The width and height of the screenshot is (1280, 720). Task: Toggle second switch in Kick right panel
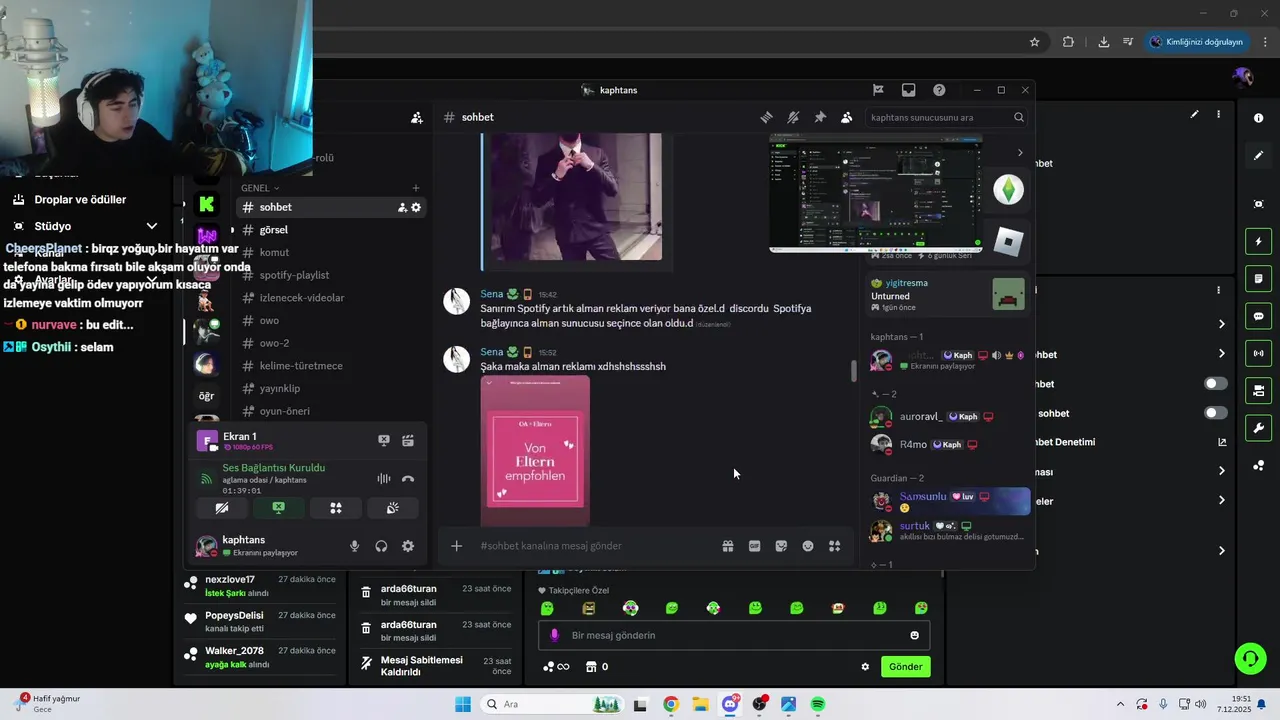click(1216, 413)
